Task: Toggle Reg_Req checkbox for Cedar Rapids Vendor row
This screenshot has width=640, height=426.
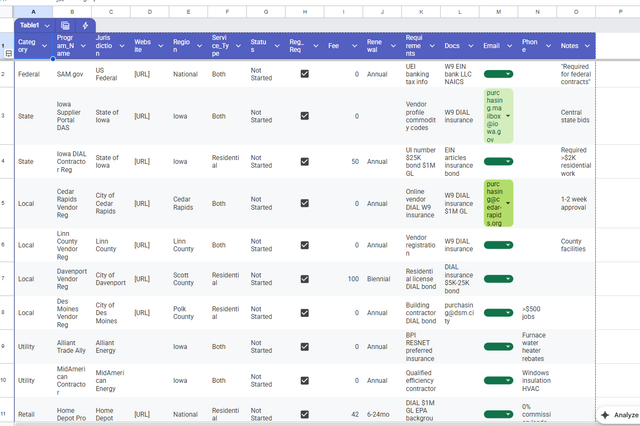Action: [304, 203]
